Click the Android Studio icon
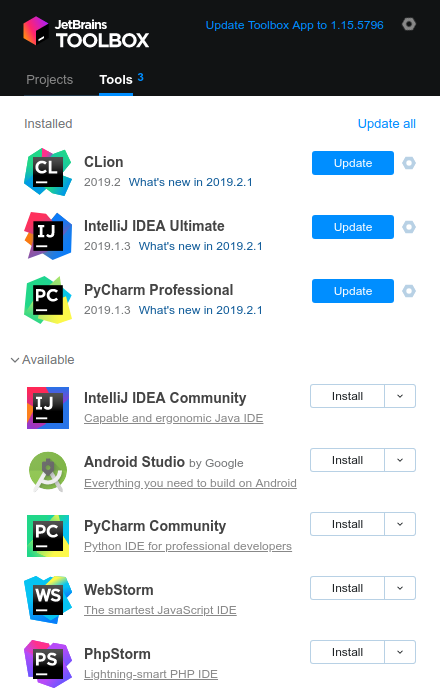Screen dimensions: 440x700 pyautogui.click(x=48, y=472)
